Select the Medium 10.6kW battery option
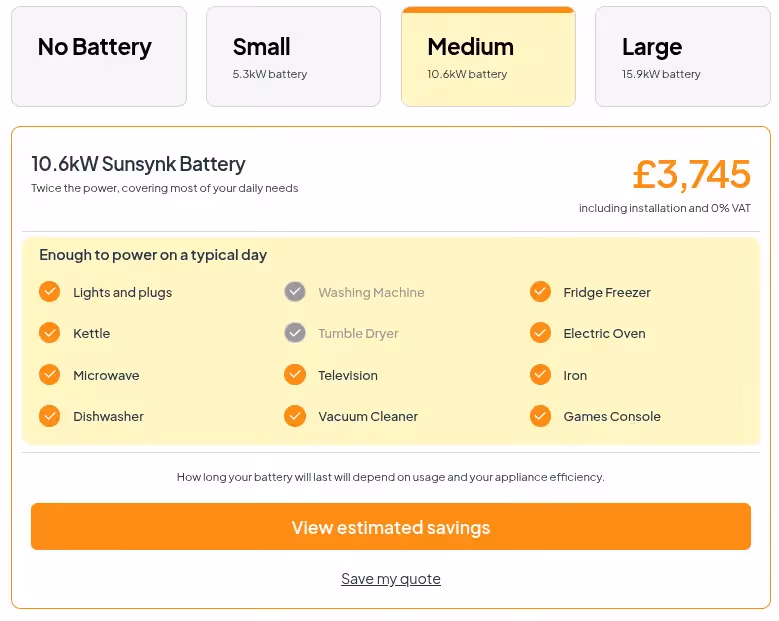The image size is (779, 621). coord(488,57)
